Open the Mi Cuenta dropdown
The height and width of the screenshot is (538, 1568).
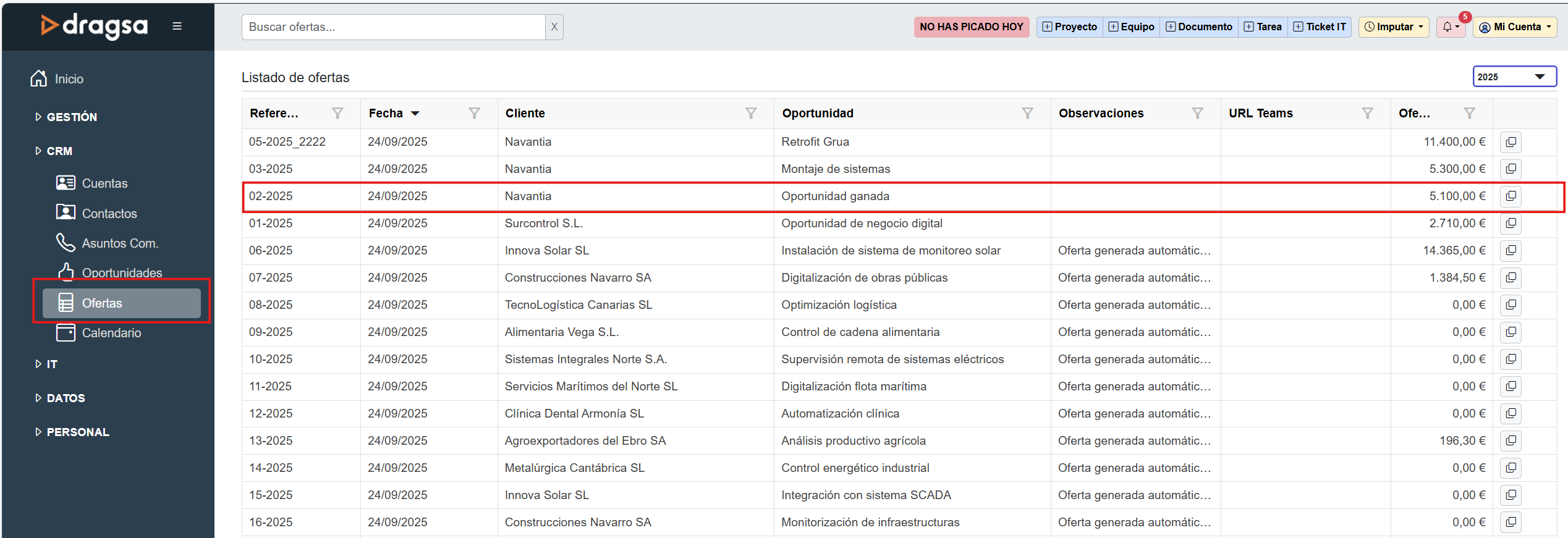1516,27
